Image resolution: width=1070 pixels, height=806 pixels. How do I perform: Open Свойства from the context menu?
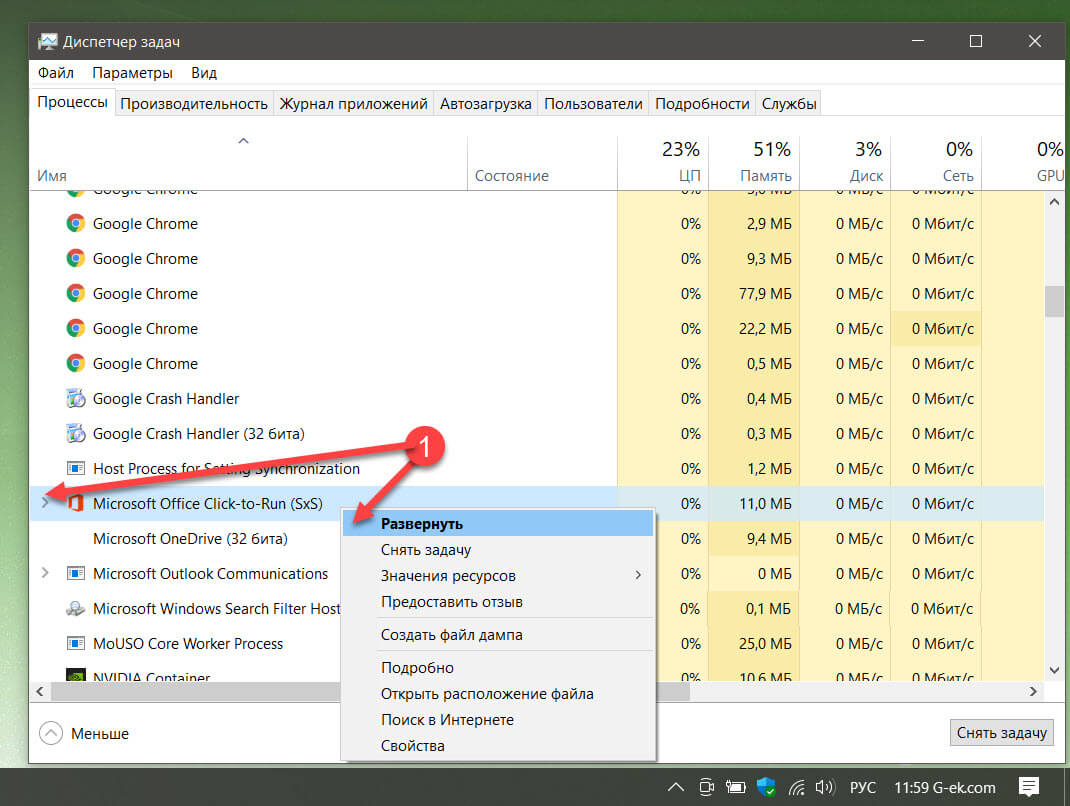click(497, 745)
